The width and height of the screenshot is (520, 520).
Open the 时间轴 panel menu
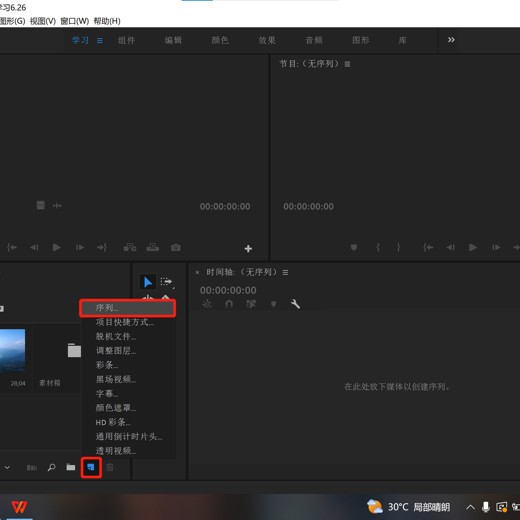pos(285,273)
